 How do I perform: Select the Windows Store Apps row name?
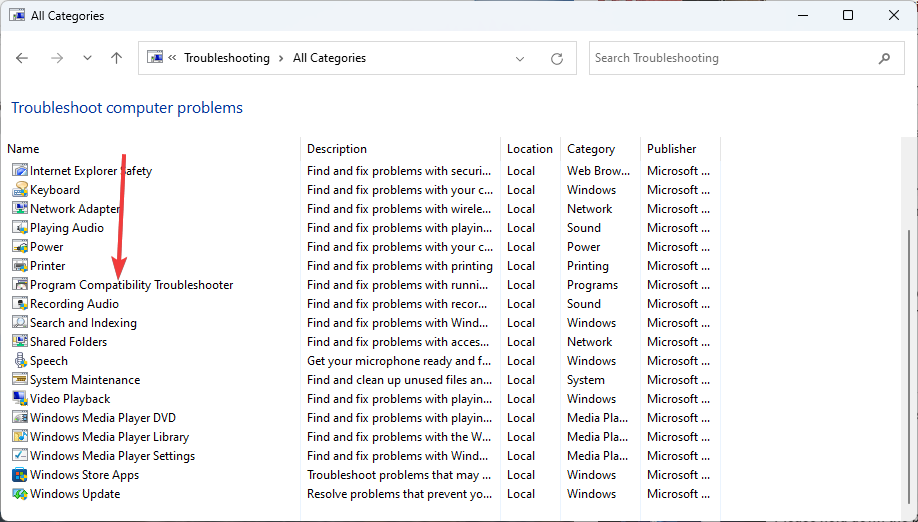tap(84, 475)
